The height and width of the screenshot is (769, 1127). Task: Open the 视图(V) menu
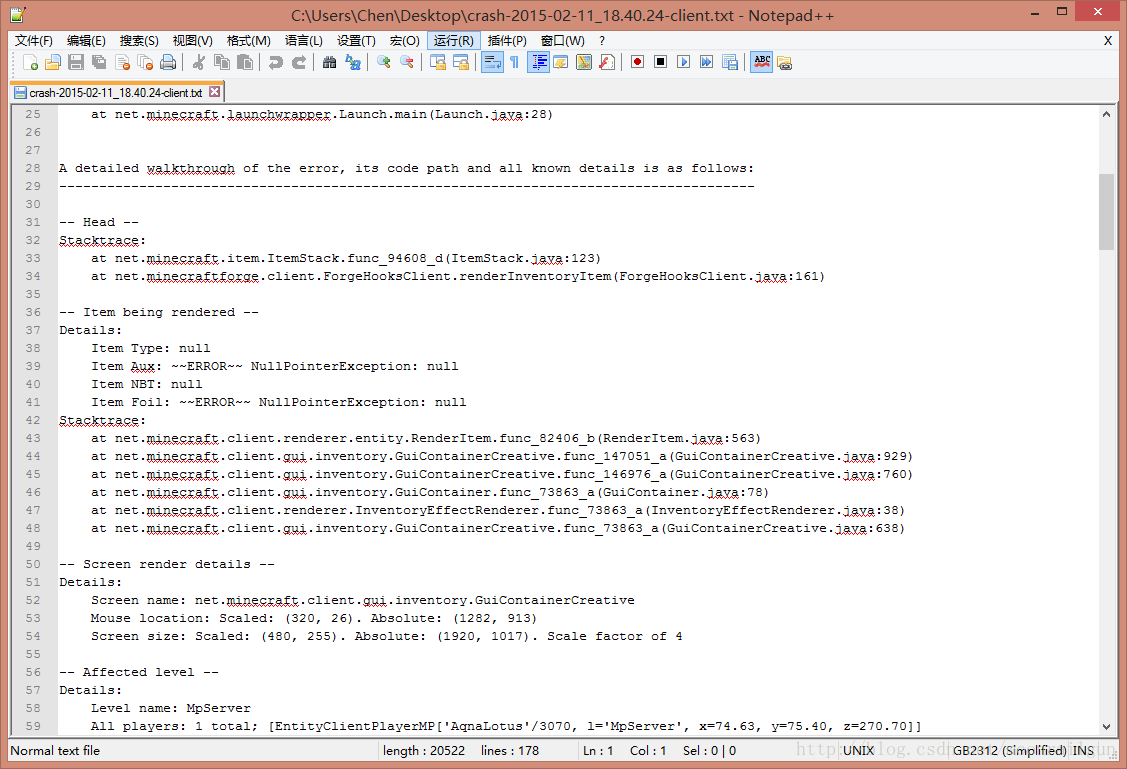pyautogui.click(x=193, y=40)
